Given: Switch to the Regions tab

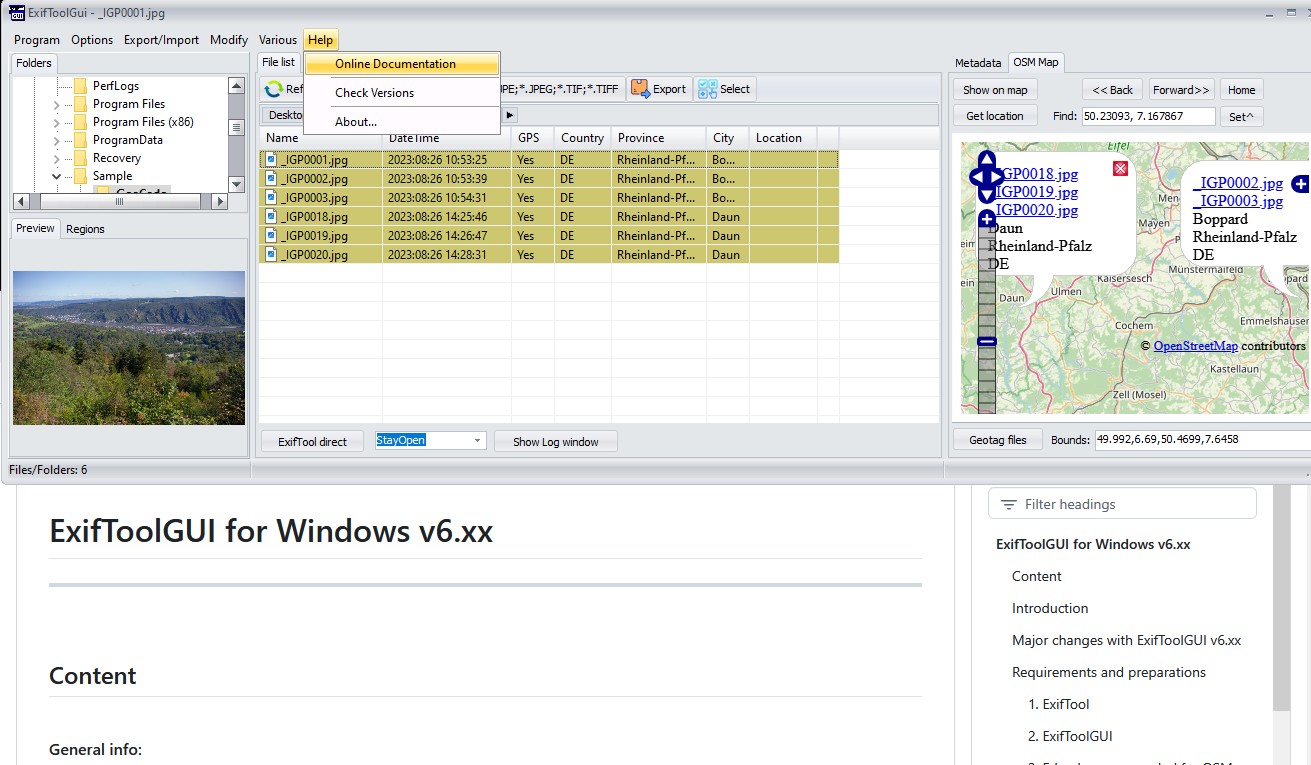Looking at the screenshot, I should pos(85,229).
